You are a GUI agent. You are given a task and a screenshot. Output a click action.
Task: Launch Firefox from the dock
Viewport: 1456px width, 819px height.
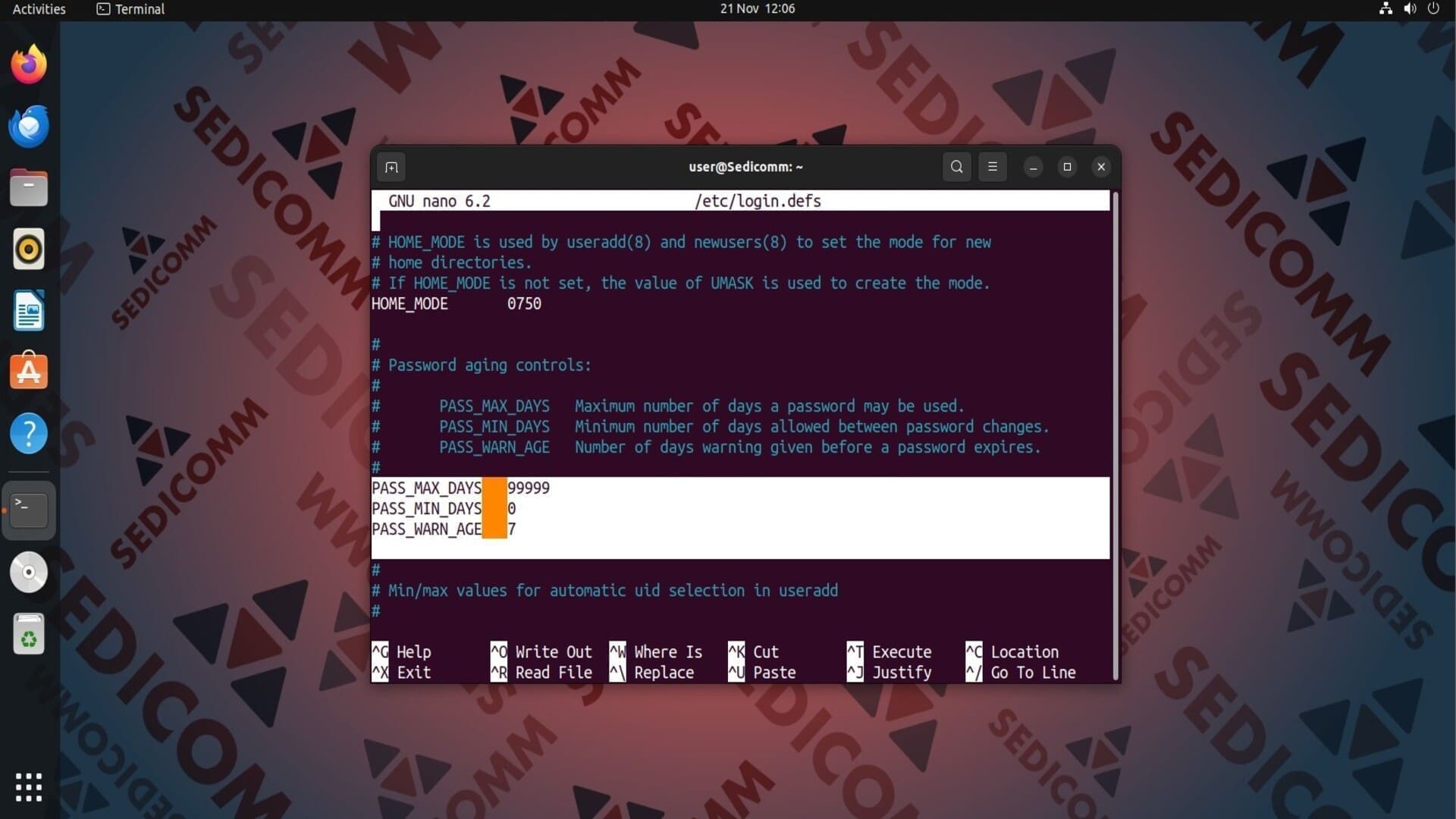pos(29,64)
